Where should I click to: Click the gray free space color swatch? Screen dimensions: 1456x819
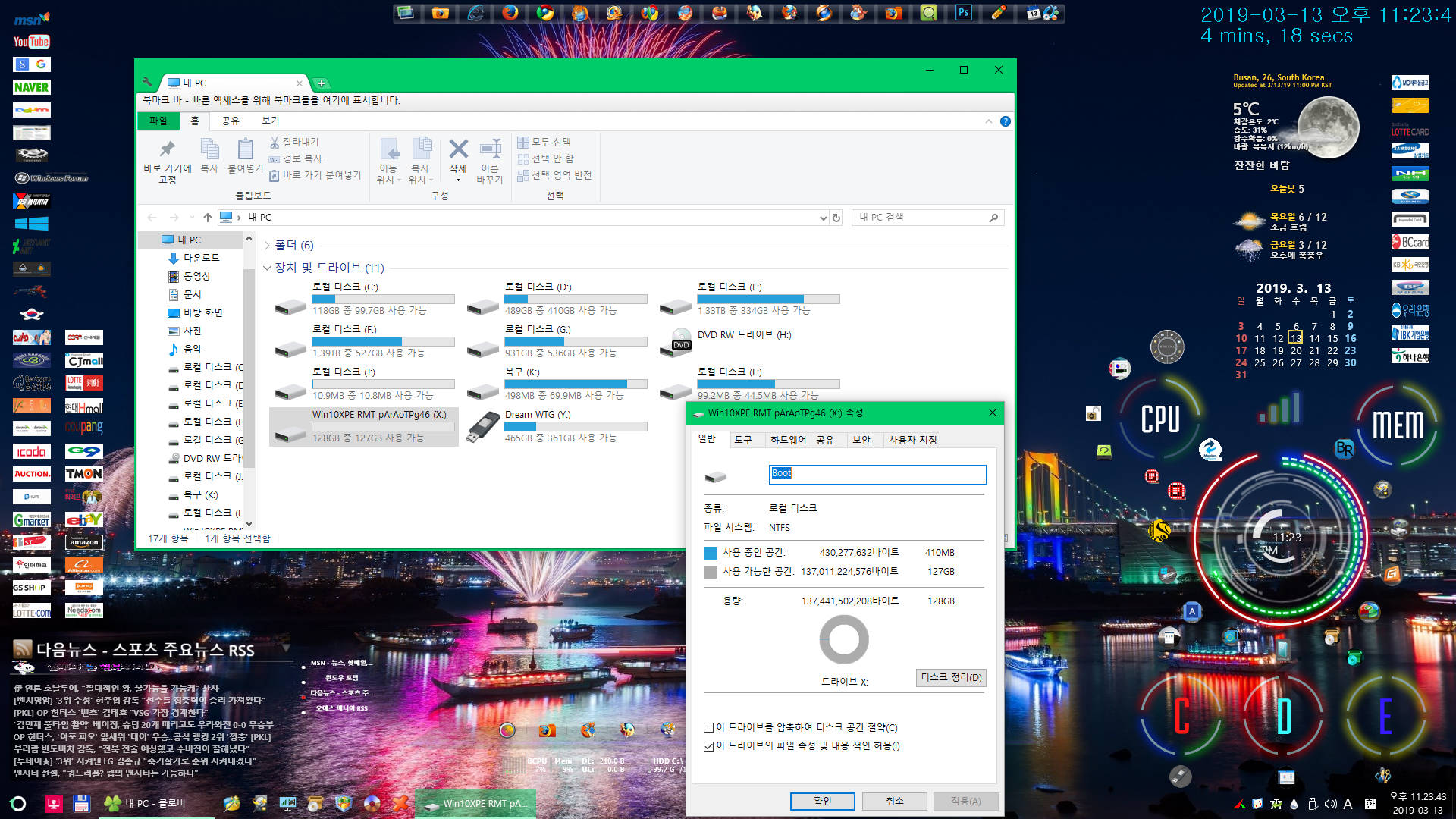(711, 572)
